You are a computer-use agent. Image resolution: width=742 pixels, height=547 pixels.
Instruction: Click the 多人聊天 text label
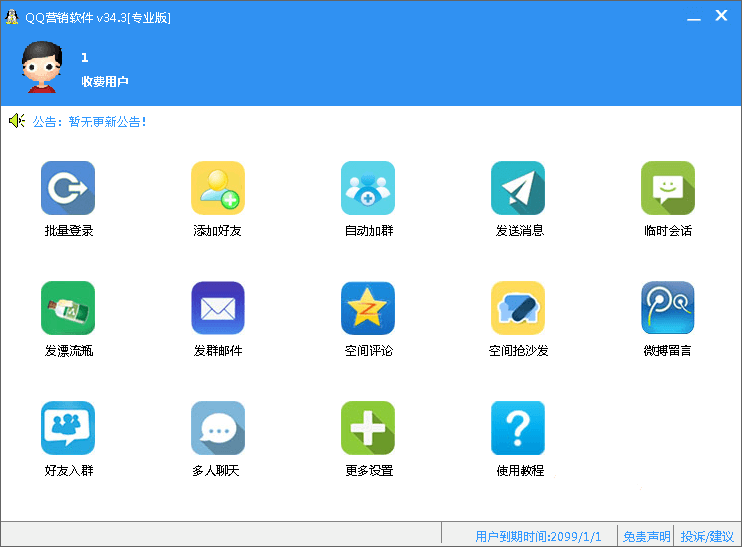pos(216,470)
